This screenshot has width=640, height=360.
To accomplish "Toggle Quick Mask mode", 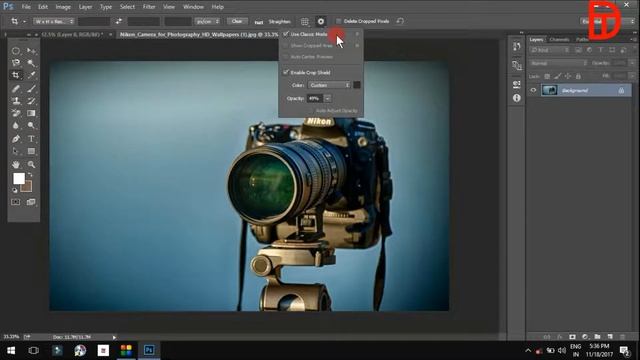I will [16, 202].
